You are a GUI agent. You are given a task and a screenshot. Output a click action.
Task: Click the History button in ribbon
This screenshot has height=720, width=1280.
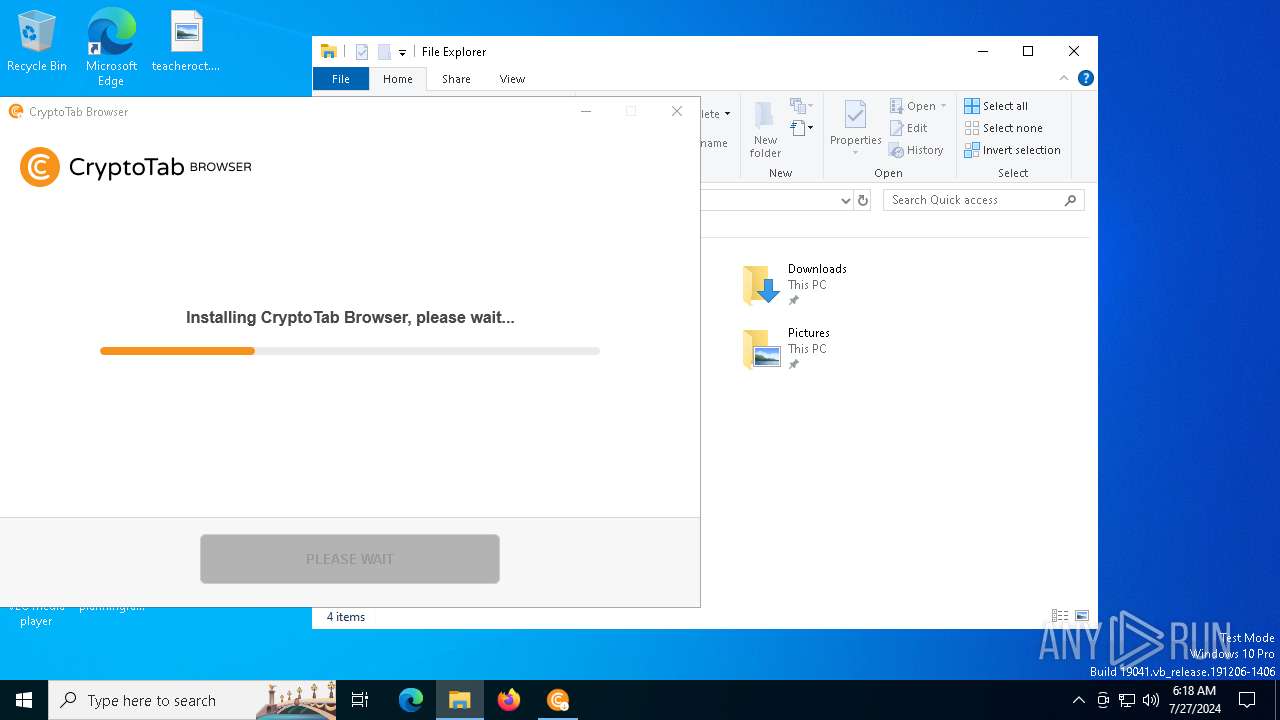point(916,150)
